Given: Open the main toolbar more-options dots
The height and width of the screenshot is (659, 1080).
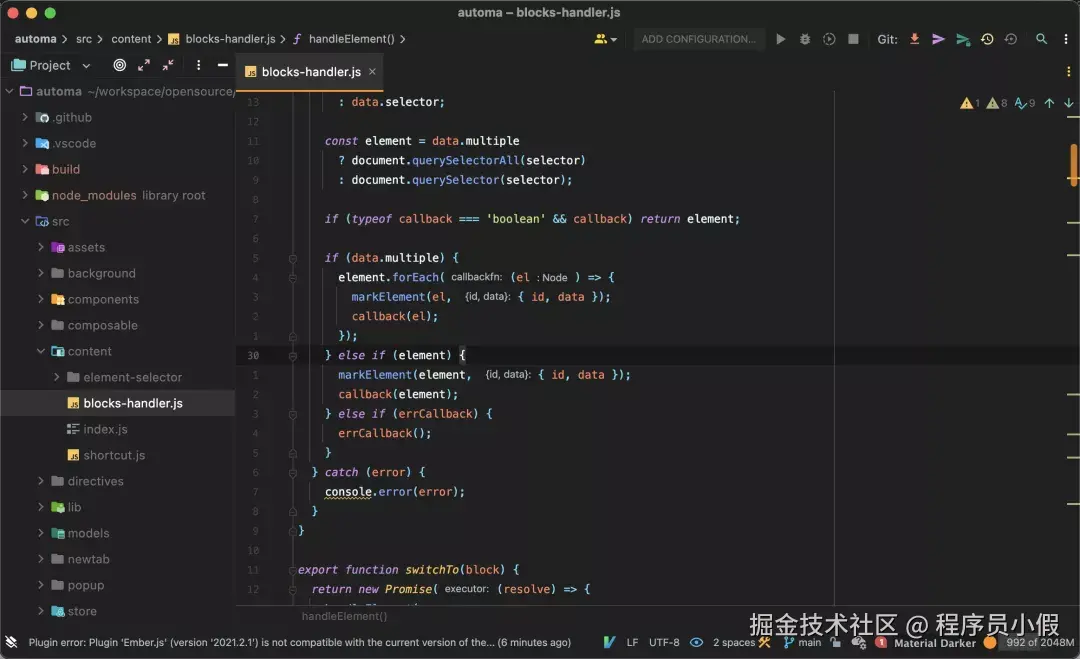Looking at the screenshot, I should click(1066, 39).
